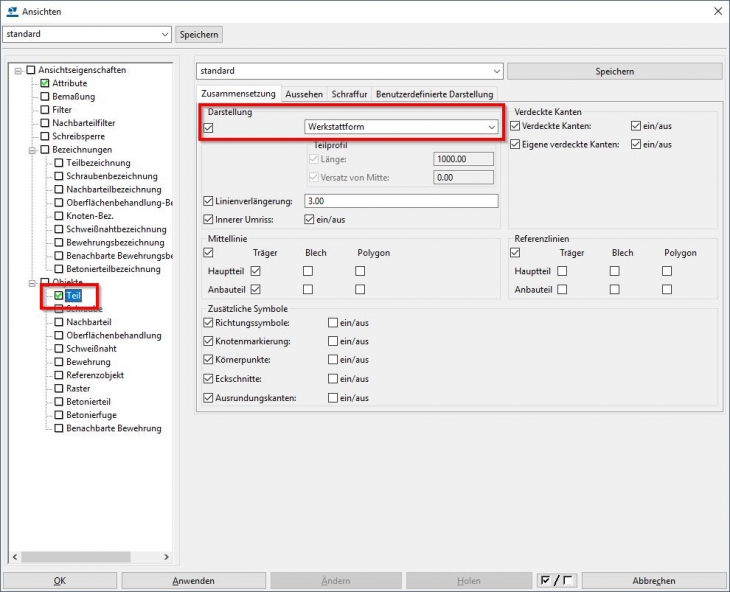Toggle the Verdeckte Kanten checkbox
The height and width of the screenshot is (592, 730).
(x=515, y=126)
